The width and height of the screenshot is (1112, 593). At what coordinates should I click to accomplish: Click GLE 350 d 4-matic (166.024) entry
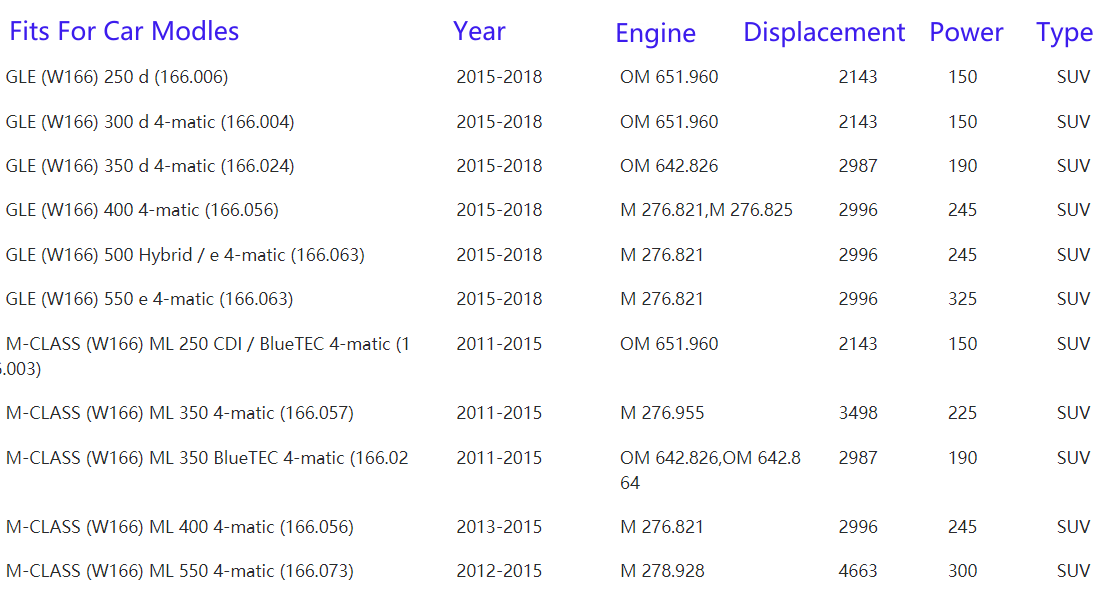click(x=150, y=166)
